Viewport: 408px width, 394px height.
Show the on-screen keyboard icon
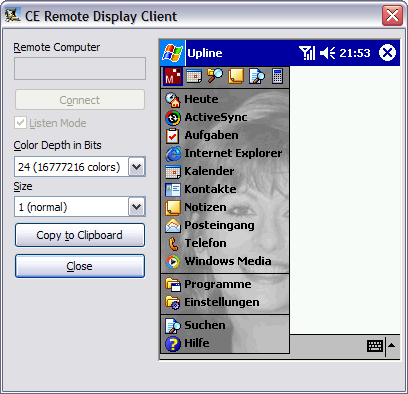375,346
